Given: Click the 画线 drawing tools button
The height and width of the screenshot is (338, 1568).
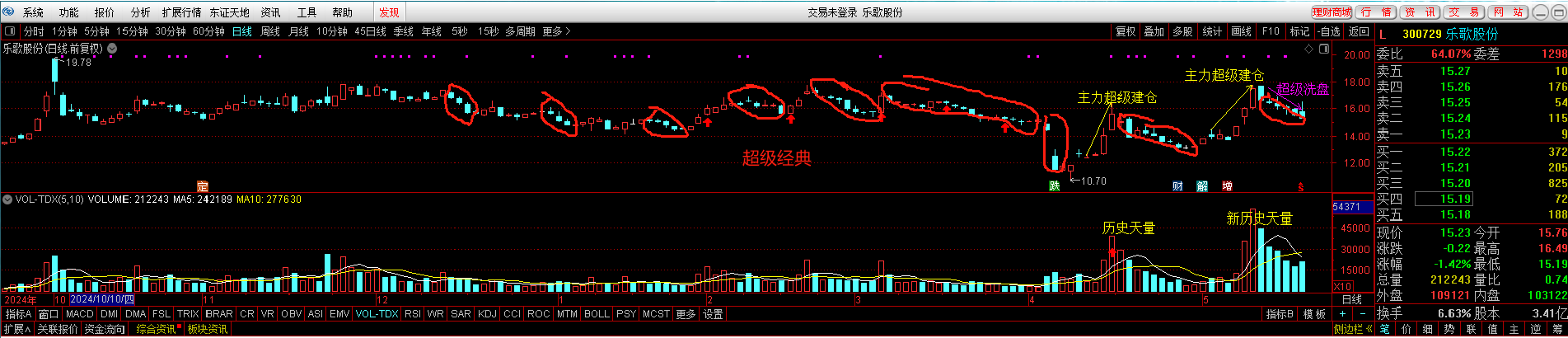Looking at the screenshot, I should point(1241,31).
